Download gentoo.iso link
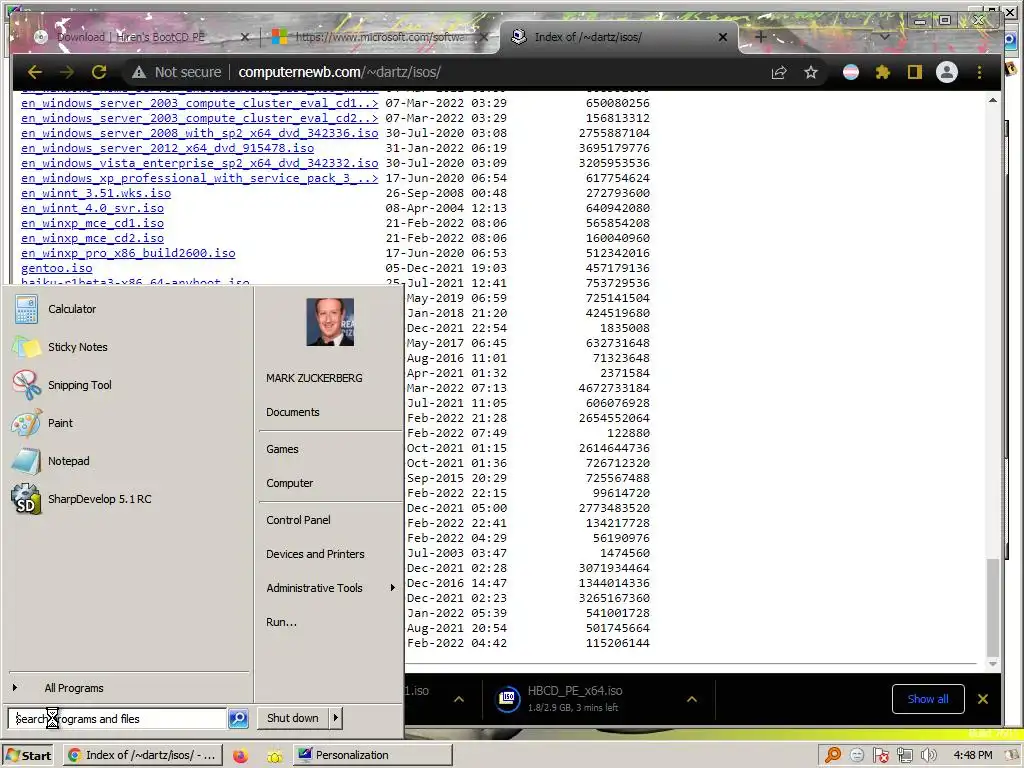This screenshot has height=768, width=1024. [x=56, y=268]
